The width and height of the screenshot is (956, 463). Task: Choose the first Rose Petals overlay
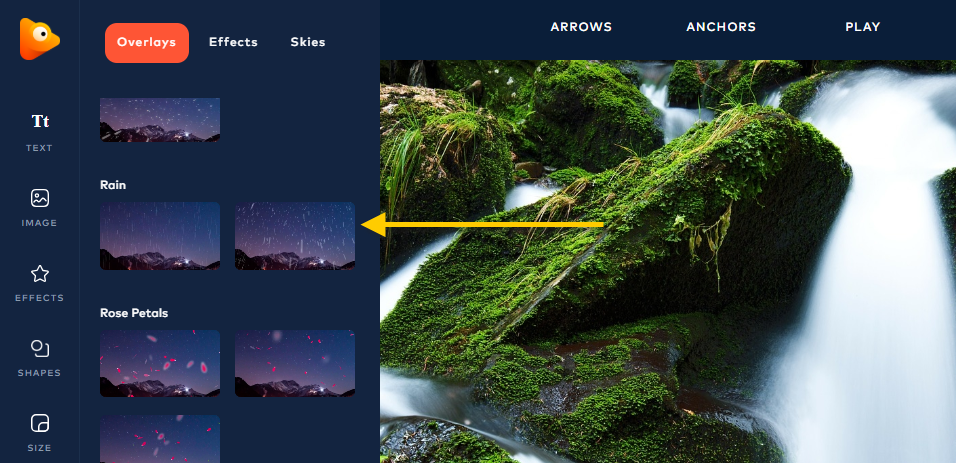(x=160, y=364)
